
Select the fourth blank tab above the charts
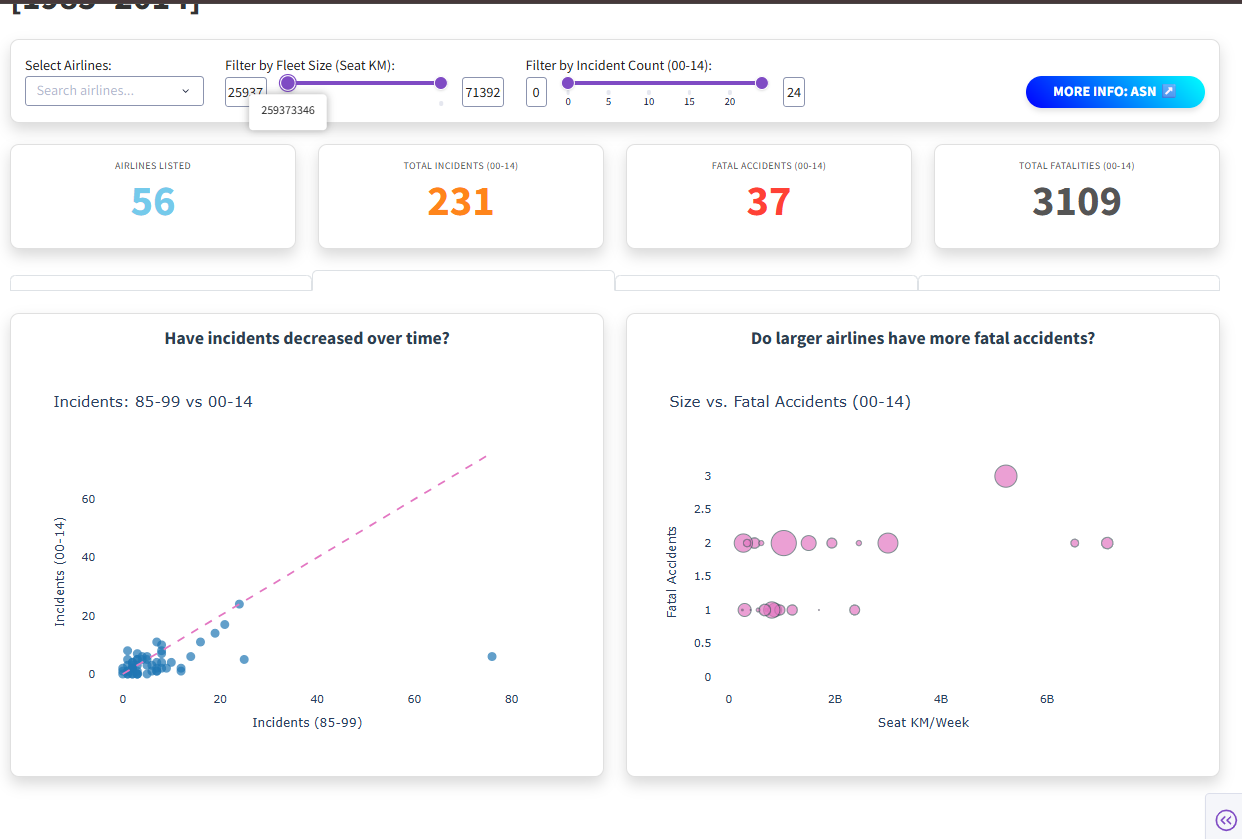(1068, 283)
